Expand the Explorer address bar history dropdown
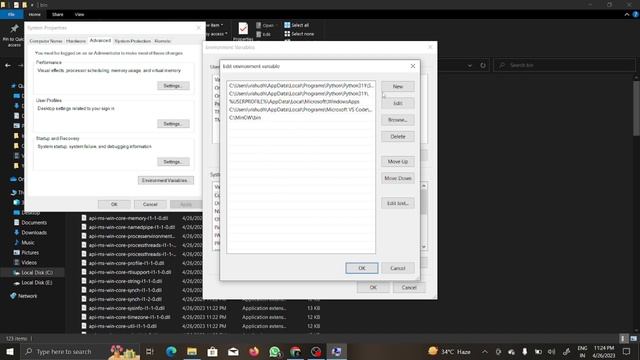 (x=470, y=65)
